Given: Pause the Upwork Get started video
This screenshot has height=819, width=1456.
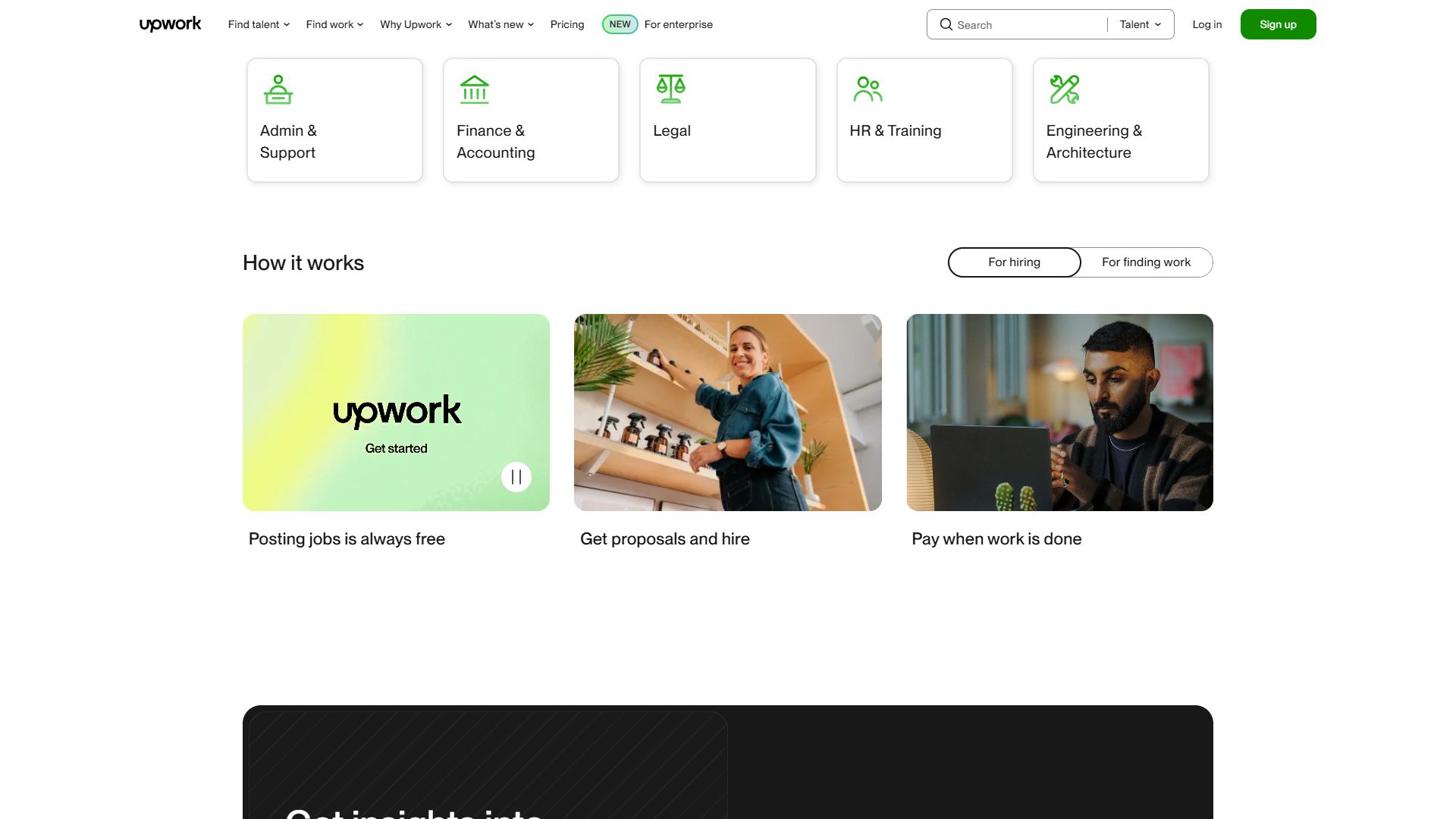Looking at the screenshot, I should point(516,477).
